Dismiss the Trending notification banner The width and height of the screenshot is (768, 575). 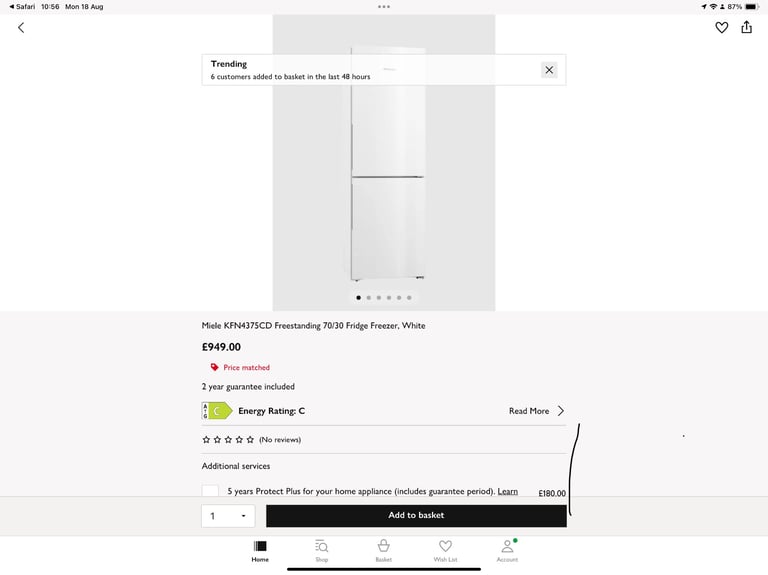[549, 70]
